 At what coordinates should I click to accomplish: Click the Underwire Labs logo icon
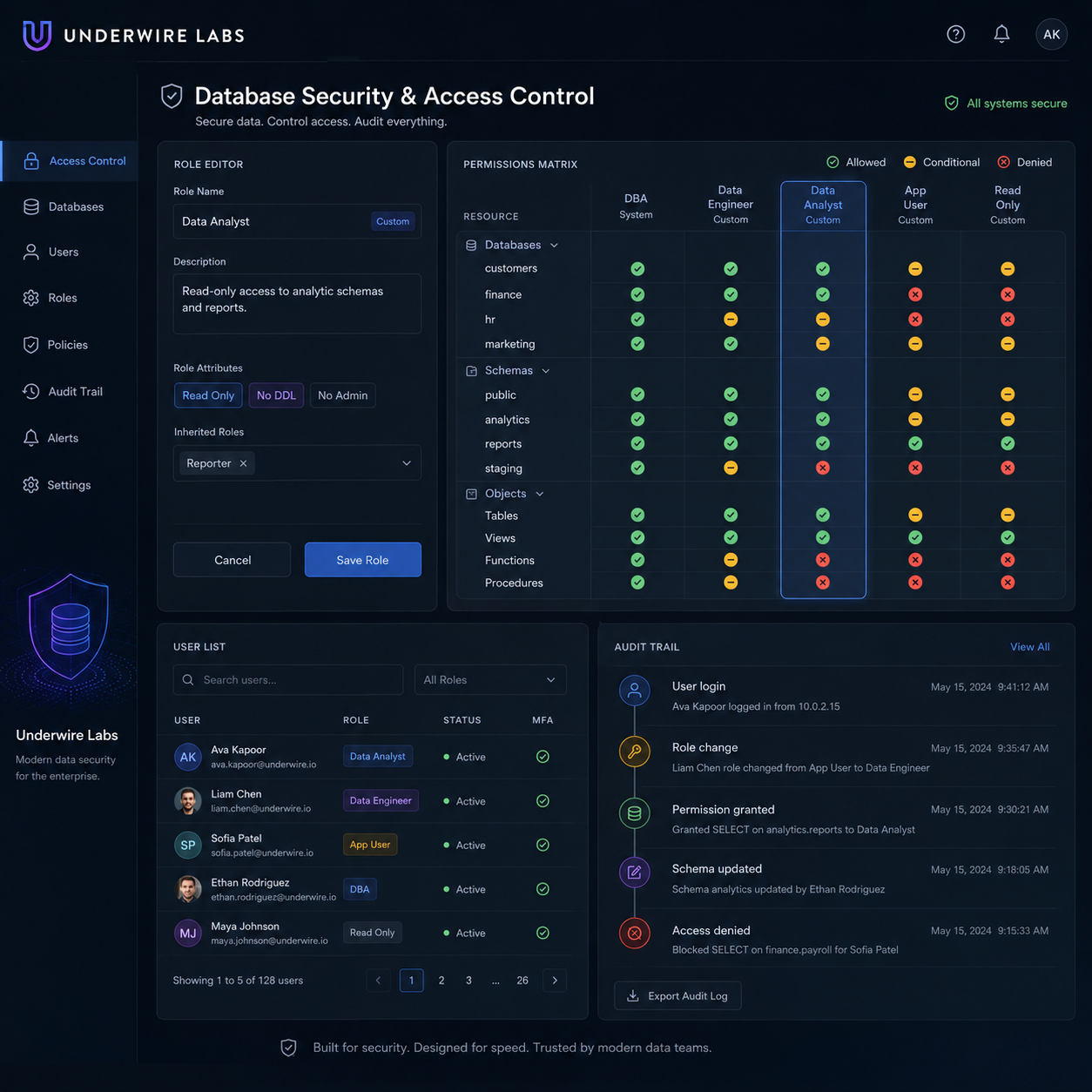click(x=37, y=35)
